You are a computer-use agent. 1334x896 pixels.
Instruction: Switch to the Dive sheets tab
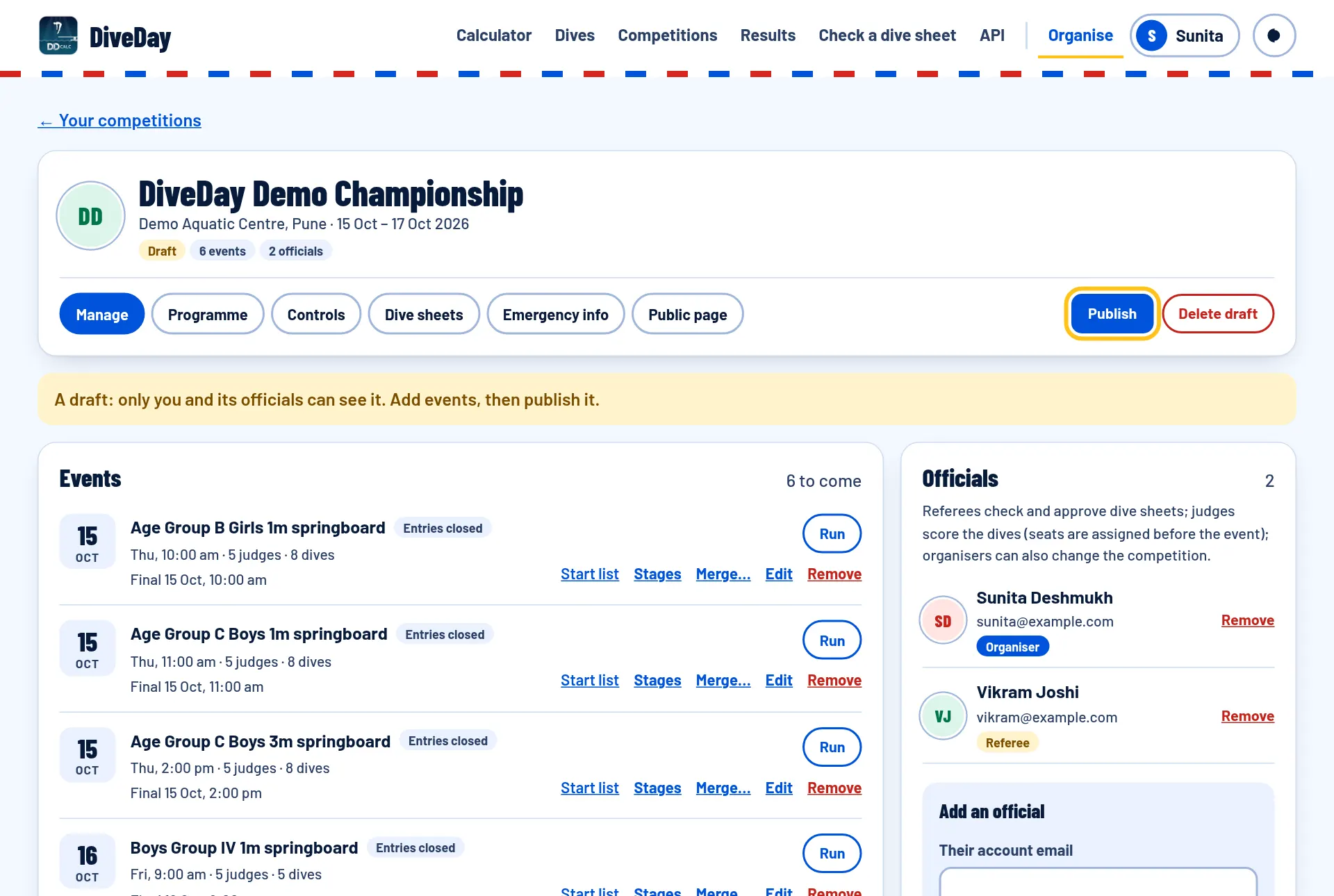tap(424, 314)
